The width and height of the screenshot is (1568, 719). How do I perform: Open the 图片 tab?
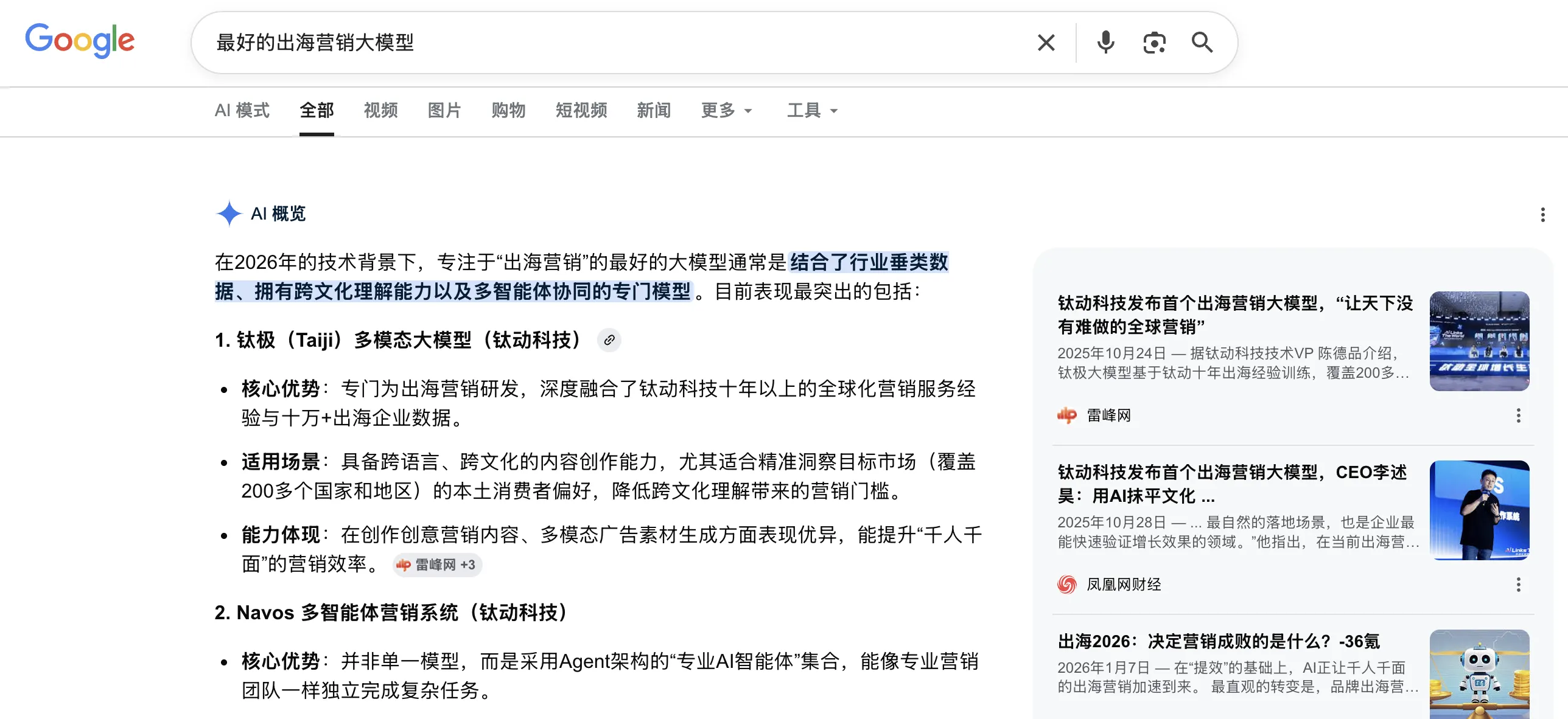[x=444, y=110]
